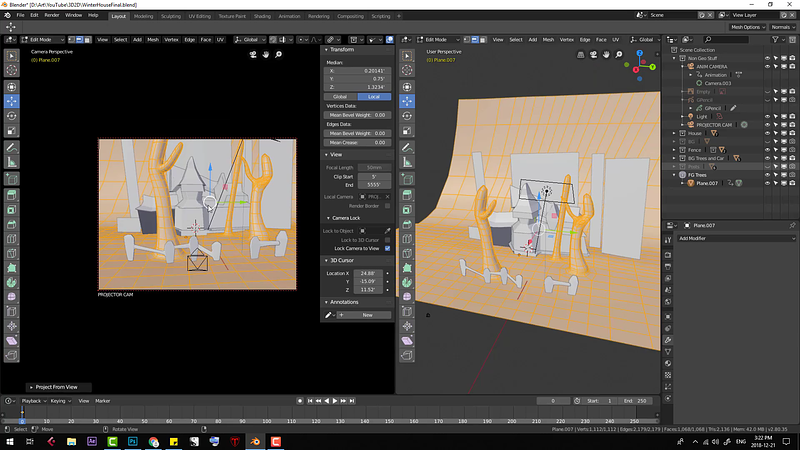This screenshot has width=800, height=450.
Task: Expand the House collection in outliner
Action: click(x=674, y=133)
